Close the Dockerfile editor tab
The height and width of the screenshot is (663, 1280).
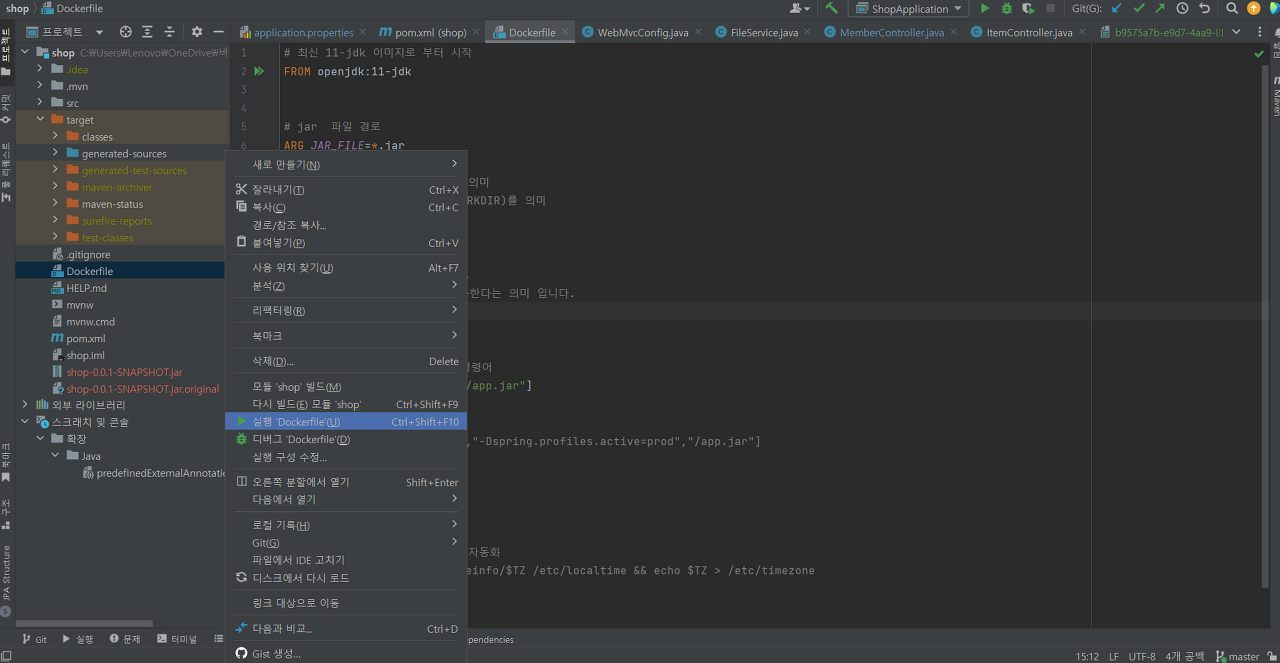point(565,32)
